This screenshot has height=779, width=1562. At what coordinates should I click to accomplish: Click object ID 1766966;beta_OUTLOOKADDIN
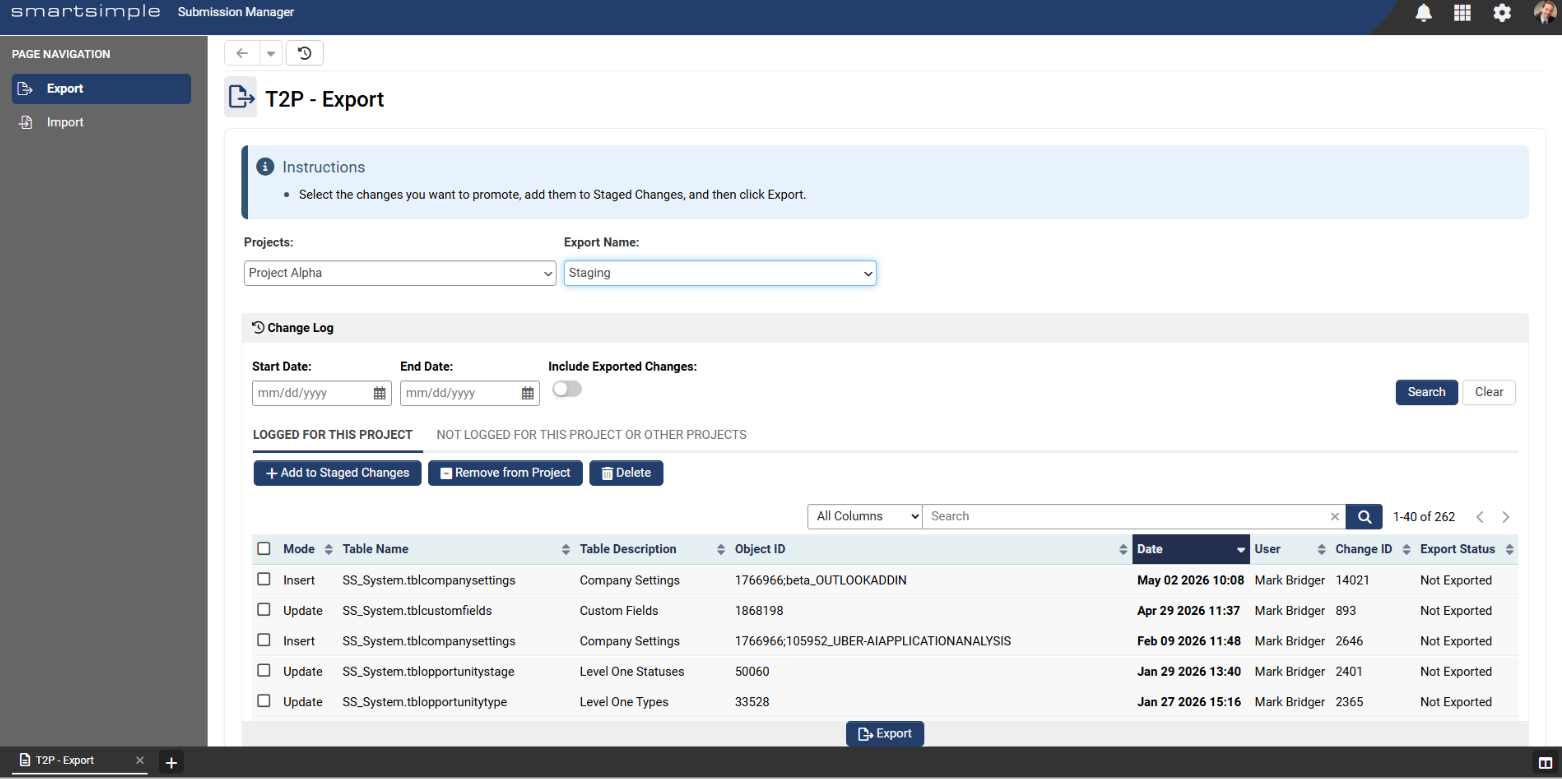coord(820,580)
